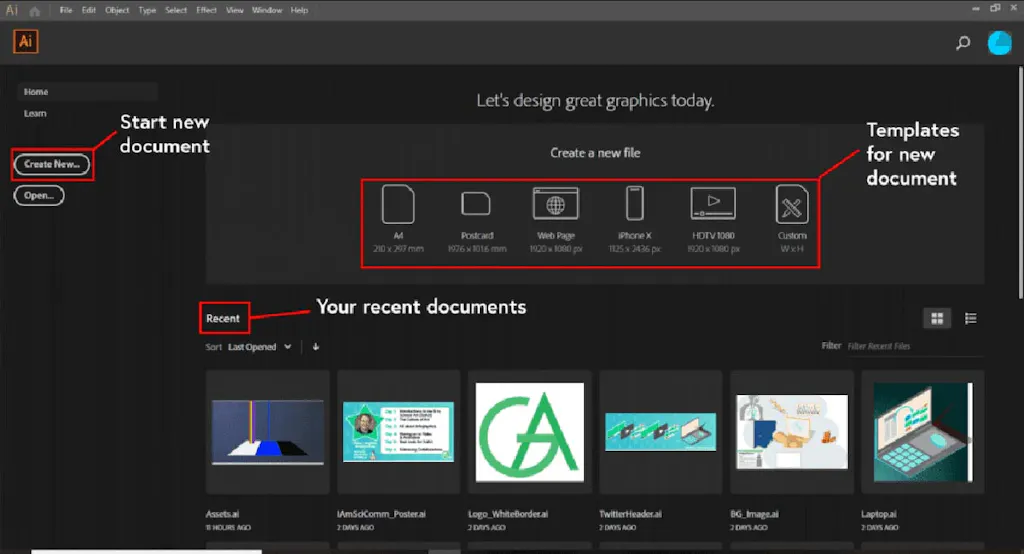Open the Logo_WhiteBorder.ai thumbnail
1024x554 pixels.
(530, 432)
